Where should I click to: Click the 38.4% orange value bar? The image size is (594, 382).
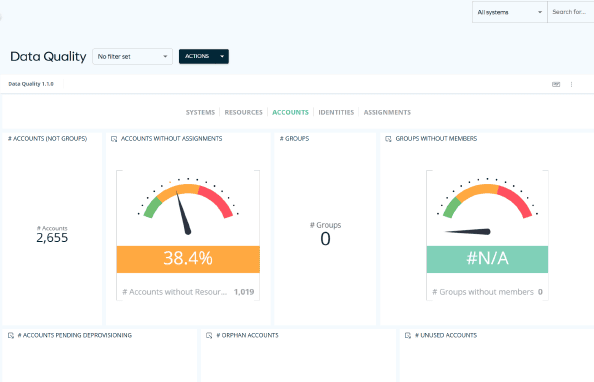[x=188, y=259]
